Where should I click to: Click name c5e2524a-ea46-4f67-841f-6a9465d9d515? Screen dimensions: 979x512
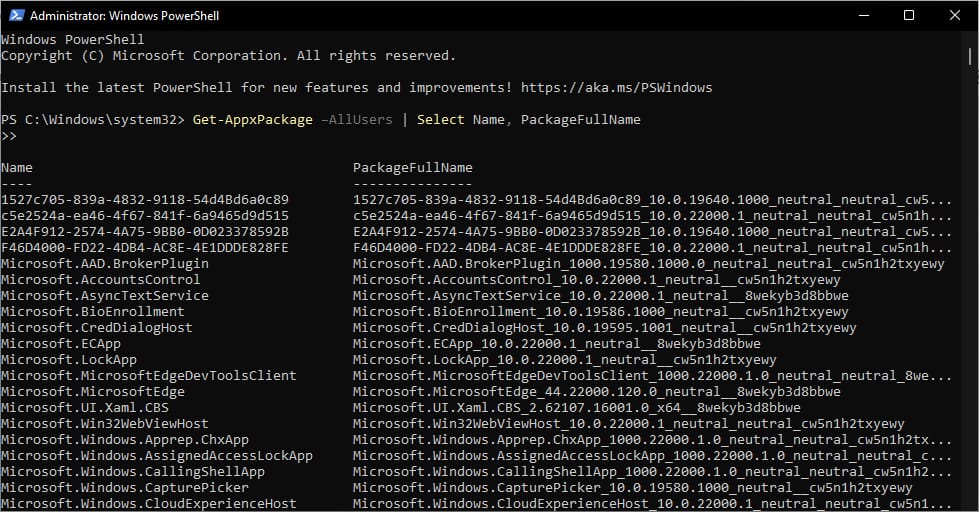point(145,216)
